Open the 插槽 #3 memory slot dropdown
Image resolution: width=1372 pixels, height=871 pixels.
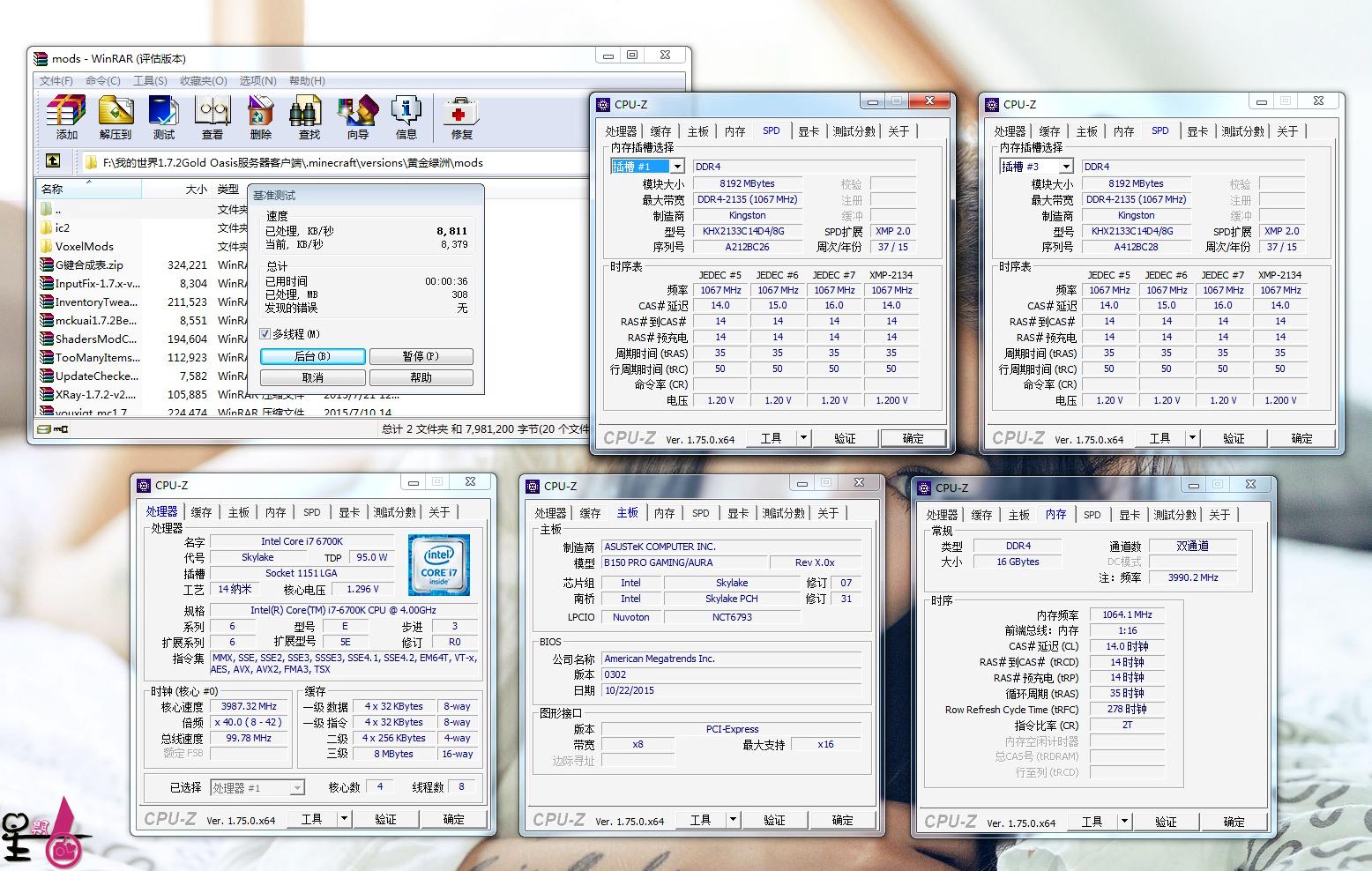coord(1066,167)
